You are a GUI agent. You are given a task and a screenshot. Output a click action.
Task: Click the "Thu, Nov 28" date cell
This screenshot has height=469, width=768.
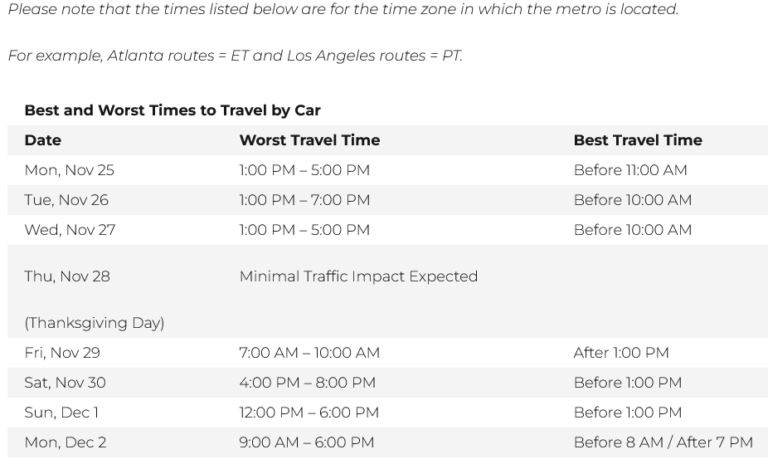67,276
